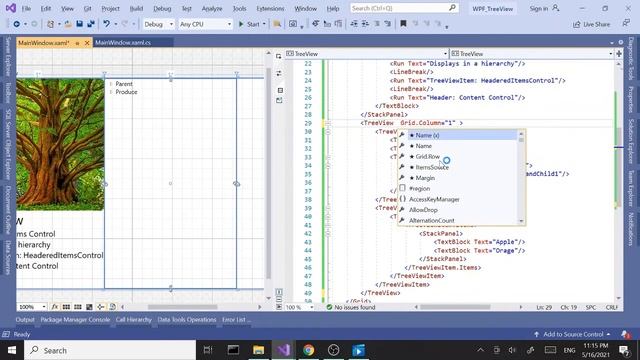Click the designer horizontal scrollbar thumb

(182, 307)
